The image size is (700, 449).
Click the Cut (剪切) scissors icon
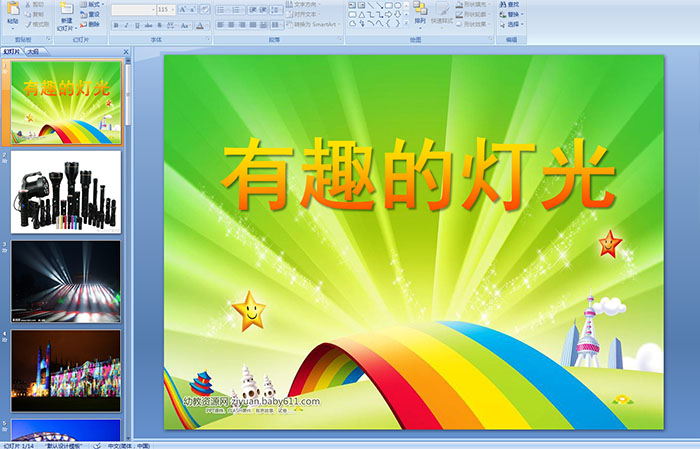click(28, 5)
